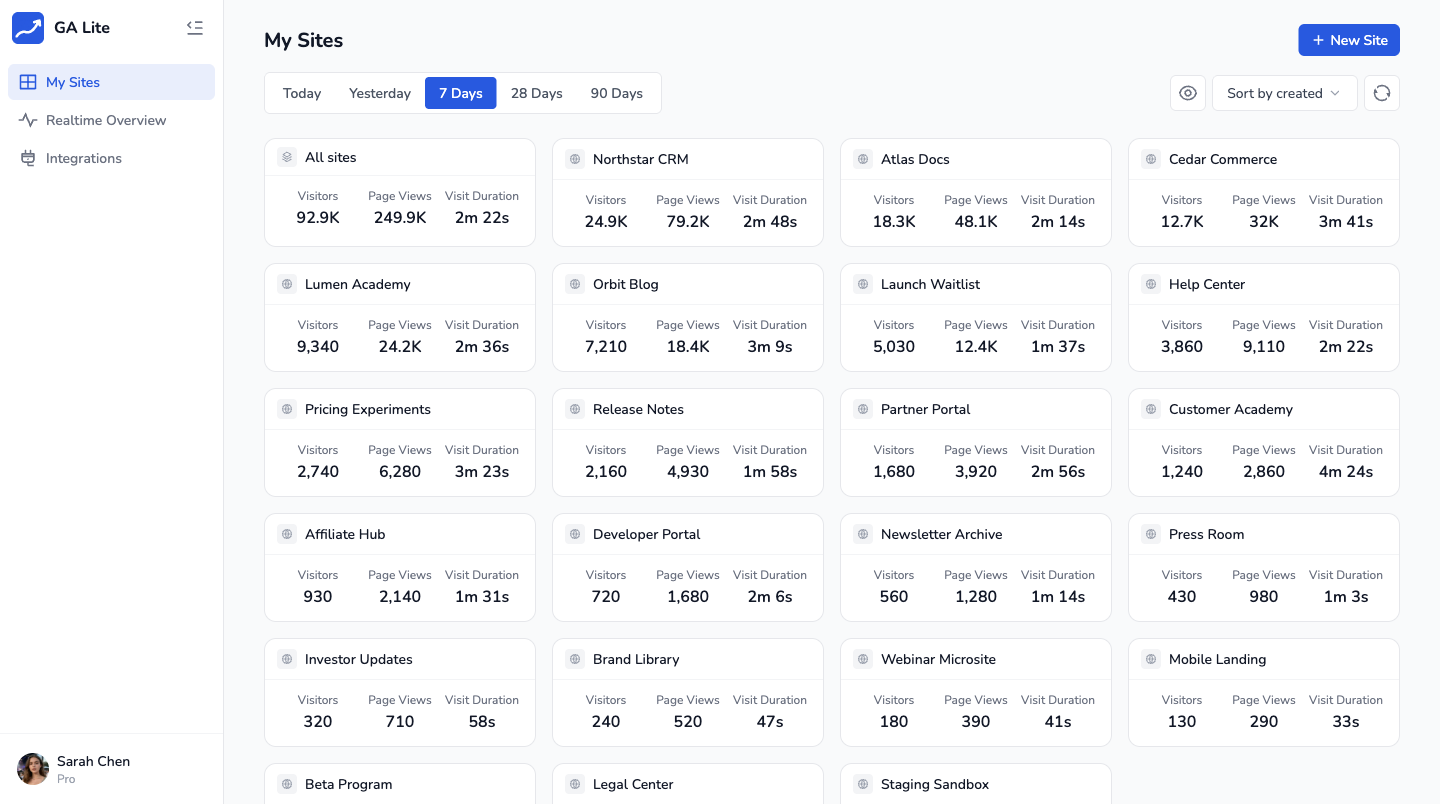Click the Integrations plug icon

click(x=28, y=158)
